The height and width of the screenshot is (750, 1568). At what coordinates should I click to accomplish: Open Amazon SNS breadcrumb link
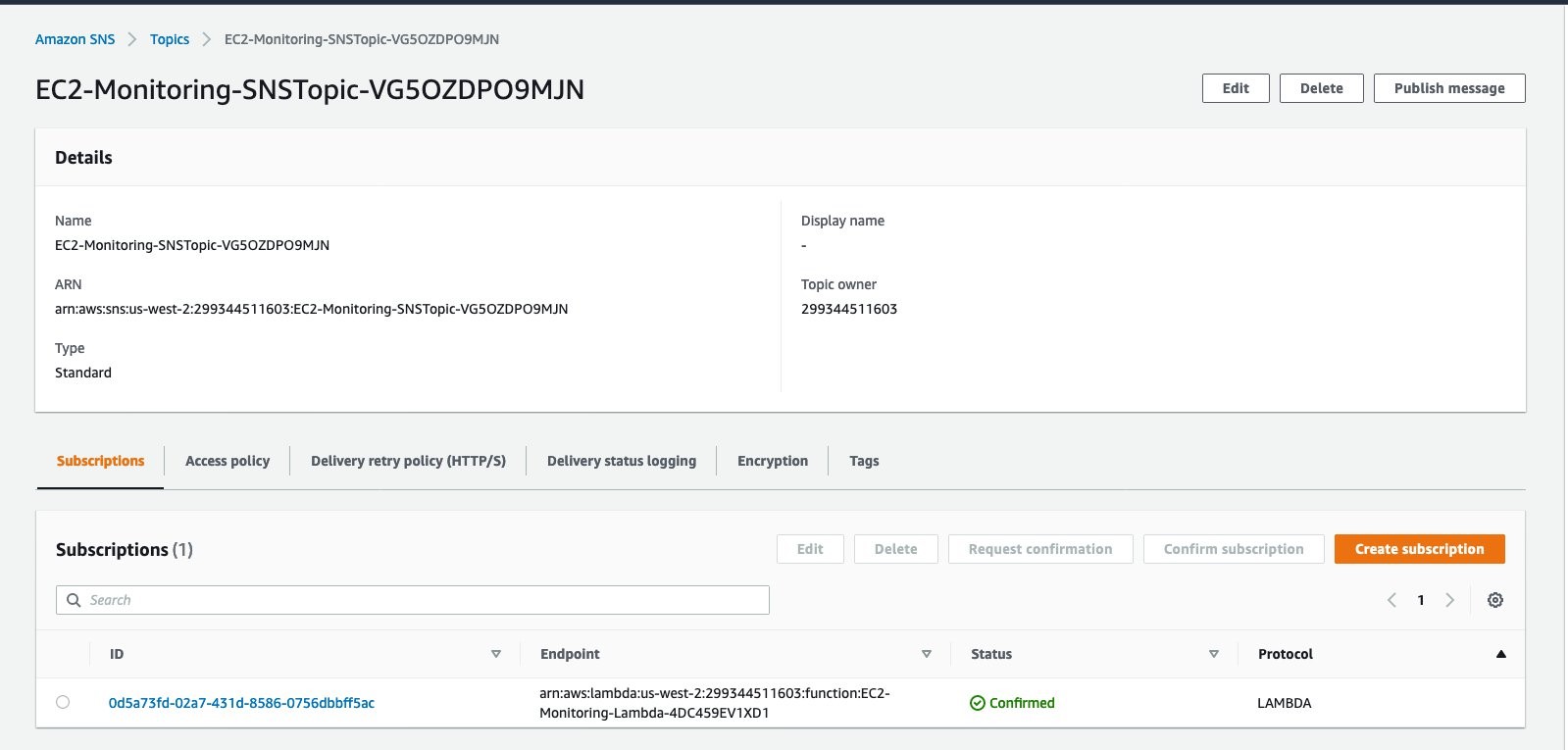click(x=75, y=39)
